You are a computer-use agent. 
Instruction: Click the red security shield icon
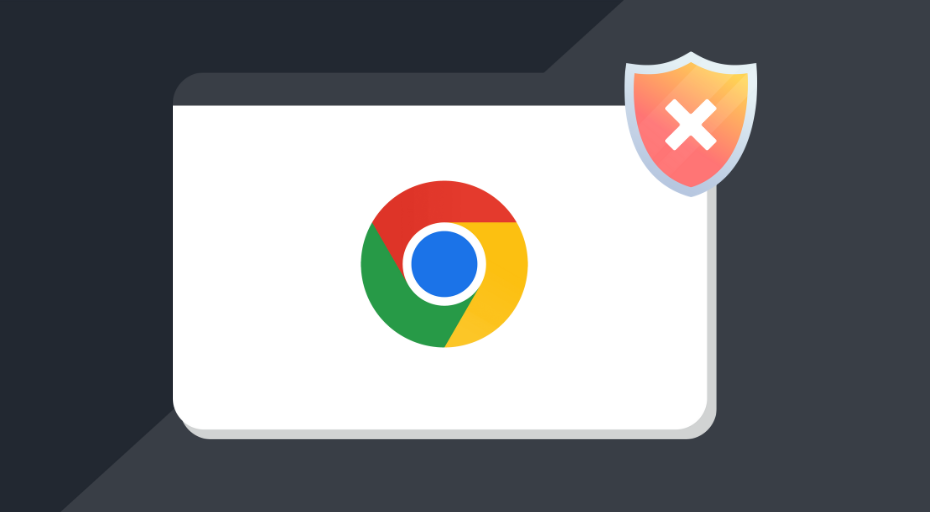click(691, 123)
